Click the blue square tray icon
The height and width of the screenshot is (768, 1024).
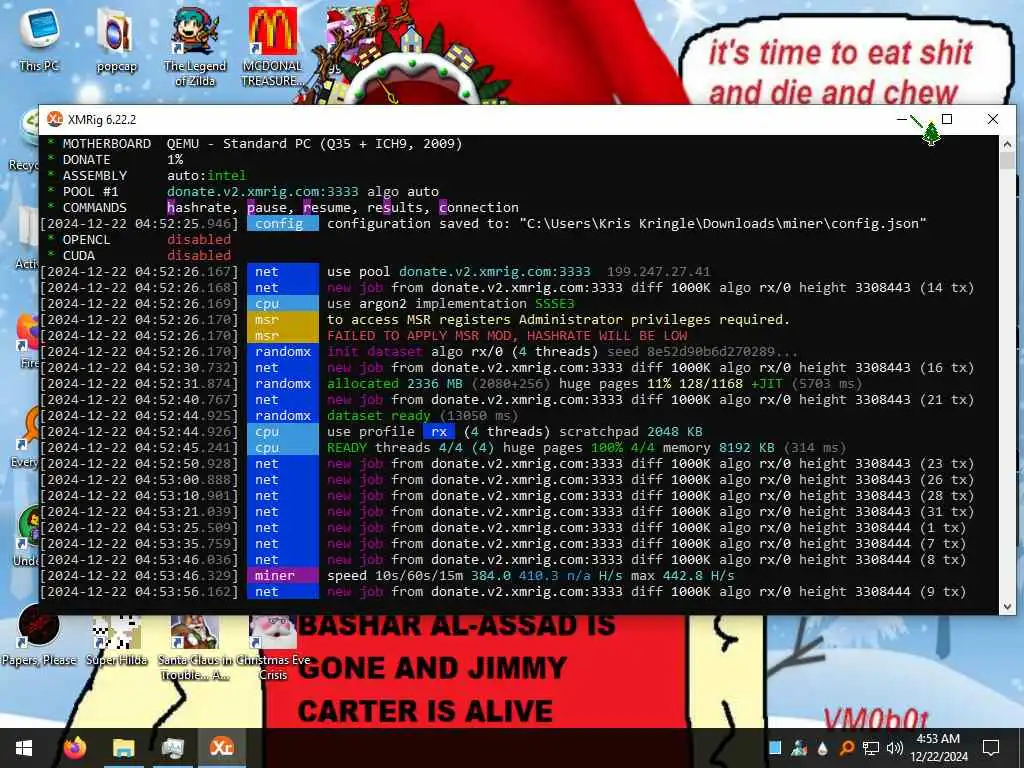tap(775, 748)
